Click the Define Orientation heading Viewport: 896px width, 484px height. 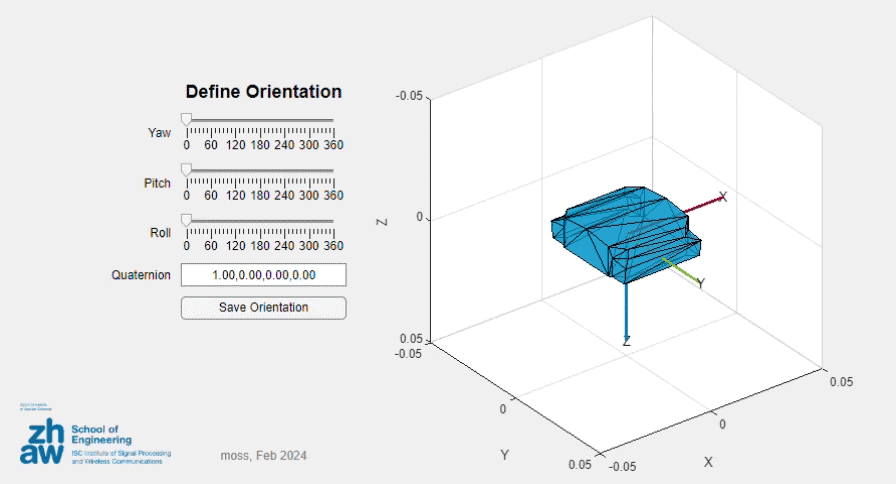[263, 92]
